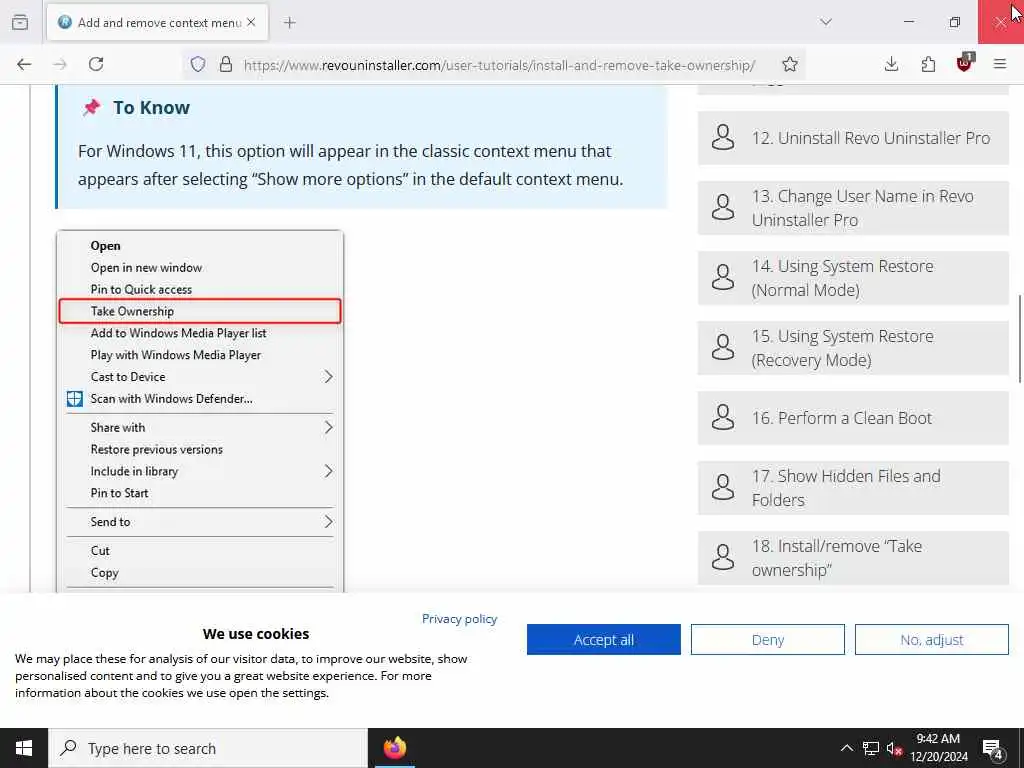The height and width of the screenshot is (768, 1024).
Task: Click user icon beside '16. Perform a Clean Boot'
Action: point(723,417)
